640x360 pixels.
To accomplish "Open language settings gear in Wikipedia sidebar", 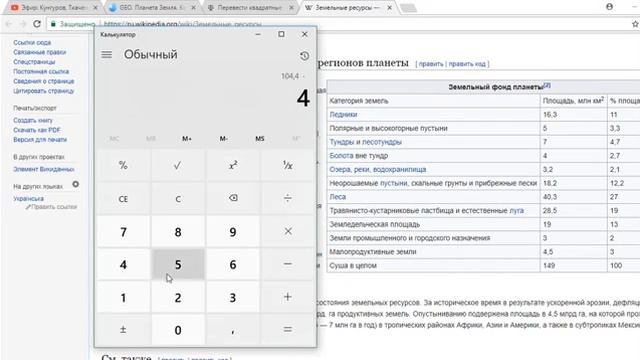I will pyautogui.click(x=76, y=184).
